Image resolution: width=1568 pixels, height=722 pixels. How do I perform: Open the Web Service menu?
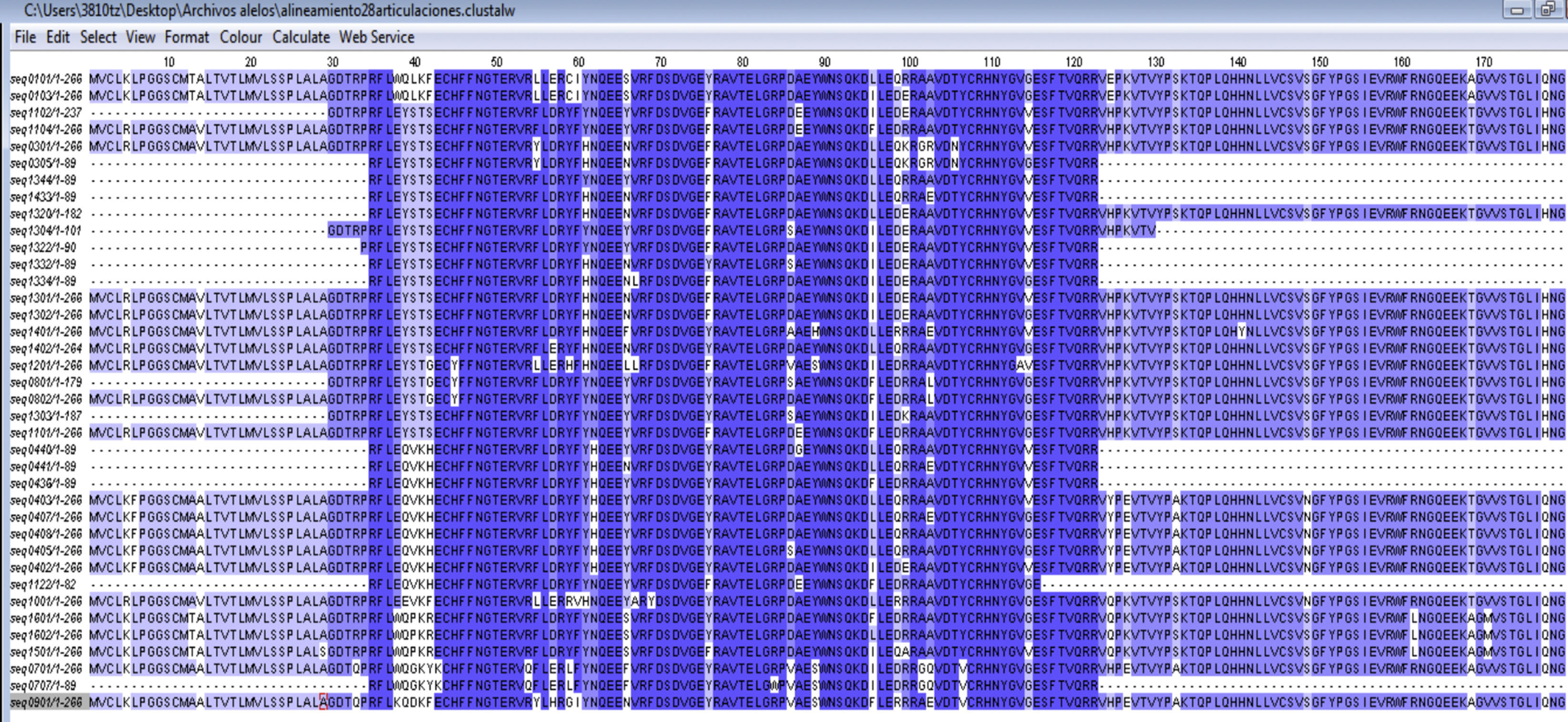tap(376, 37)
